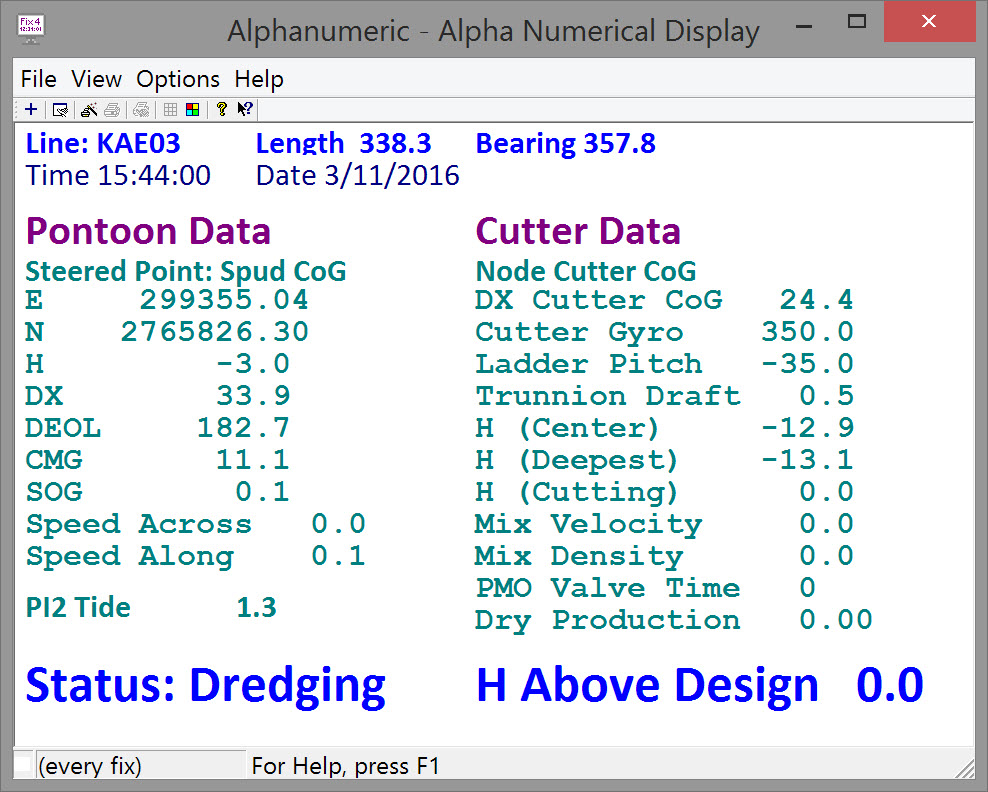Image resolution: width=988 pixels, height=792 pixels.
Task: Click the Cutter Gyro value 350.0
Action: pos(807,332)
